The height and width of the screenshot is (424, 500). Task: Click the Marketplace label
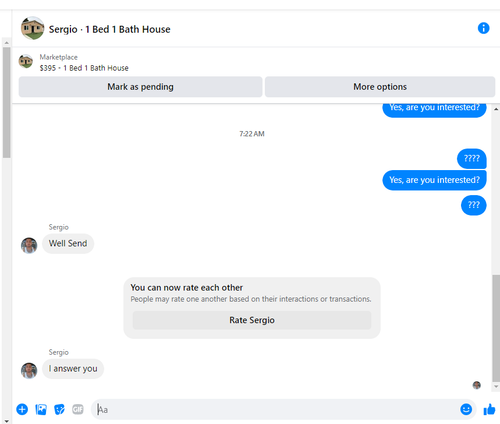click(x=59, y=57)
